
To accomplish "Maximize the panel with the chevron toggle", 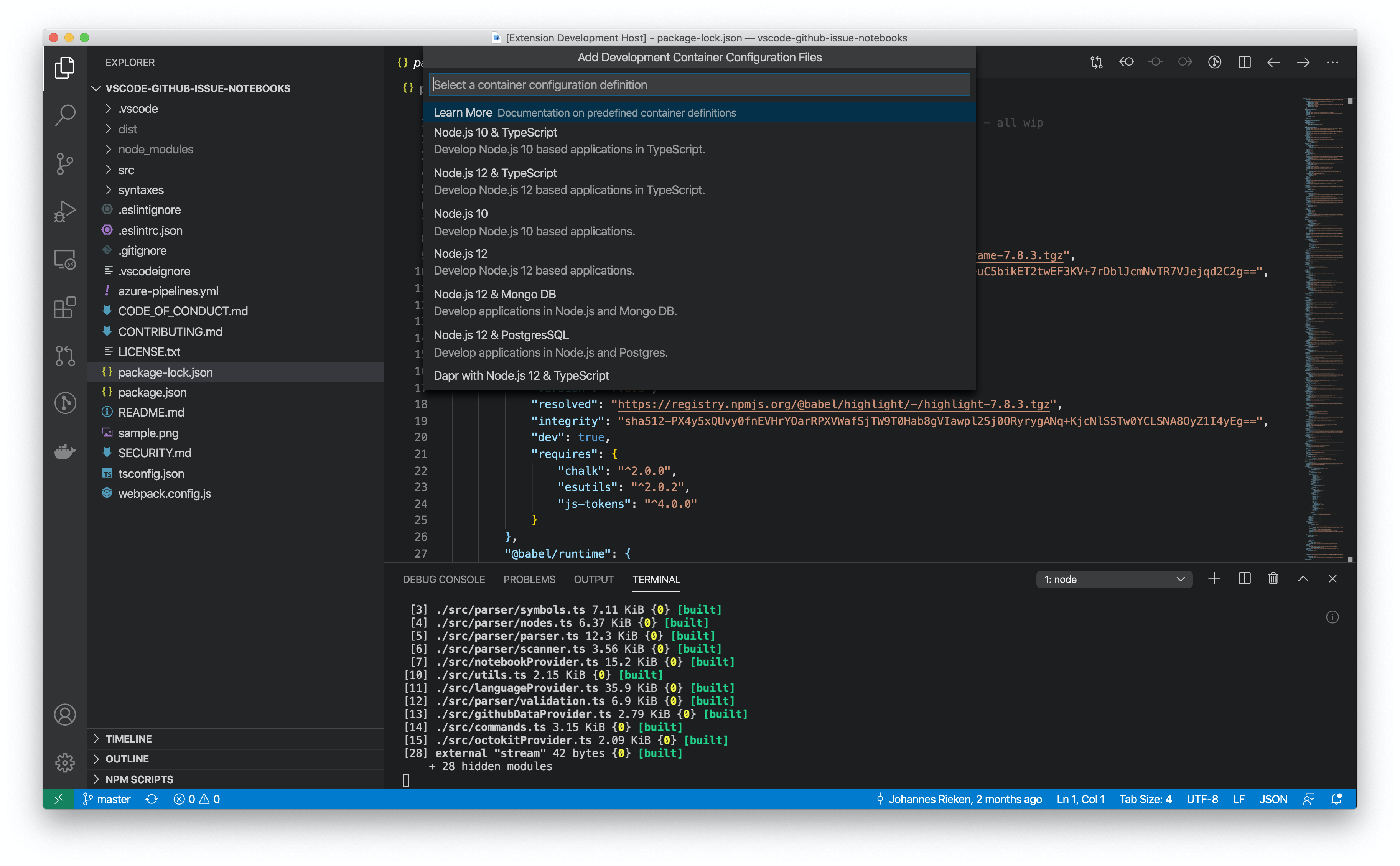I will click(x=1303, y=579).
